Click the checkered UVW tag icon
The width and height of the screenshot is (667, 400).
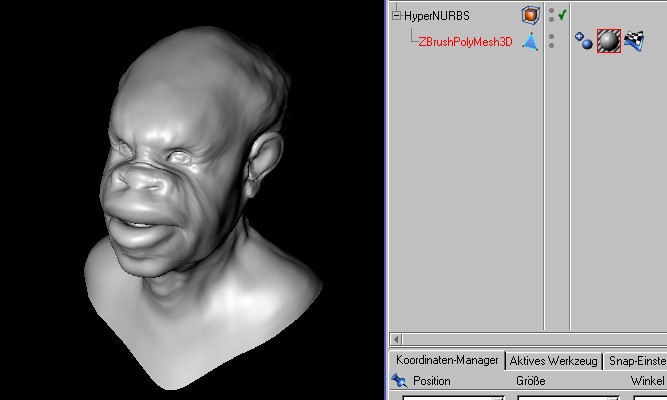633,41
